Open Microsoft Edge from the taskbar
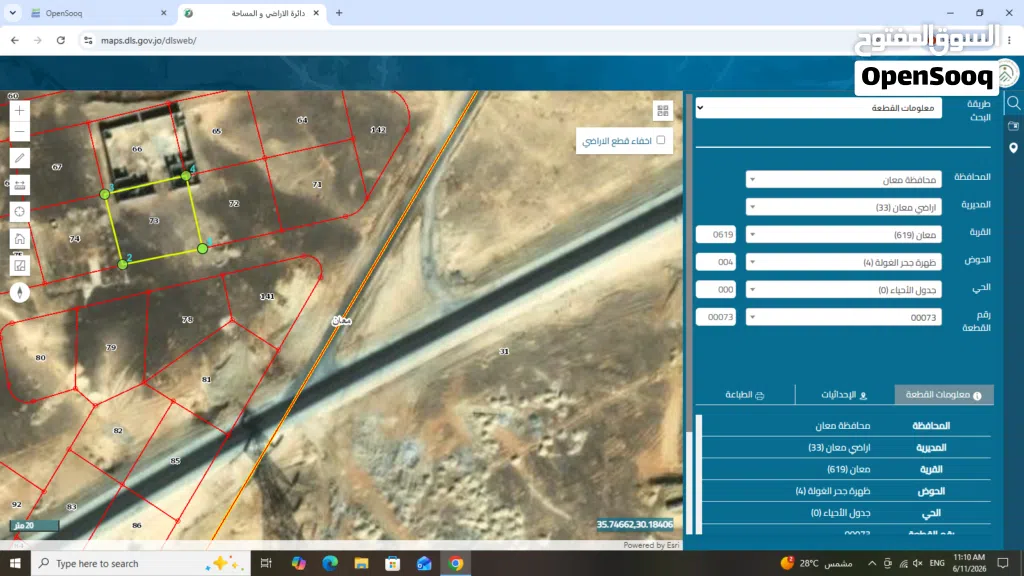Viewport: 1024px width, 576px height. (330, 563)
